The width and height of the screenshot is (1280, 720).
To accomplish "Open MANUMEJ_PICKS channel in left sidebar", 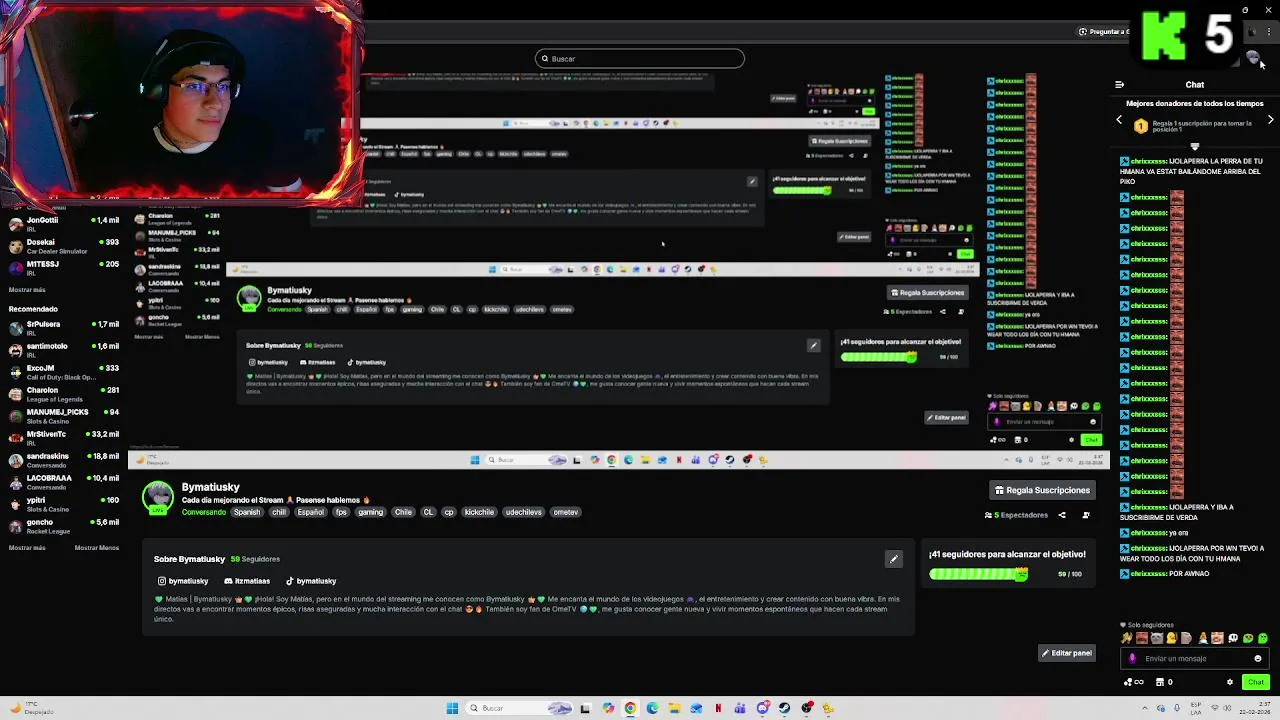I will [x=62, y=416].
